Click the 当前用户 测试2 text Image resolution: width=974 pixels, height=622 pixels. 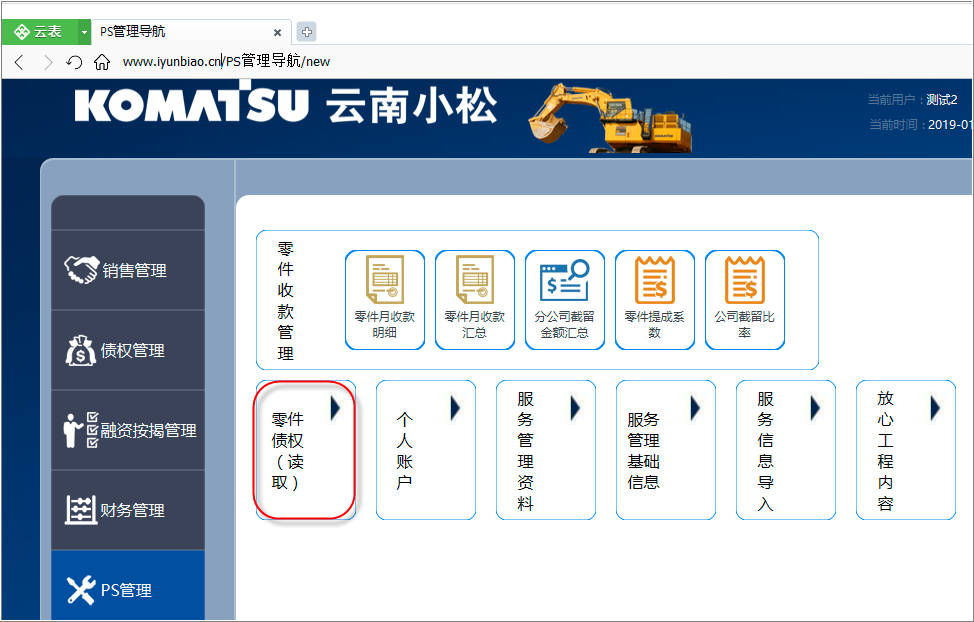coord(913,99)
